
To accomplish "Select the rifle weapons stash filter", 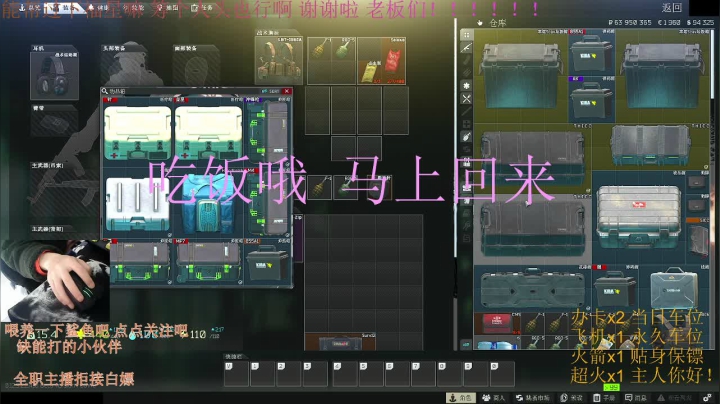I will coord(467,47).
